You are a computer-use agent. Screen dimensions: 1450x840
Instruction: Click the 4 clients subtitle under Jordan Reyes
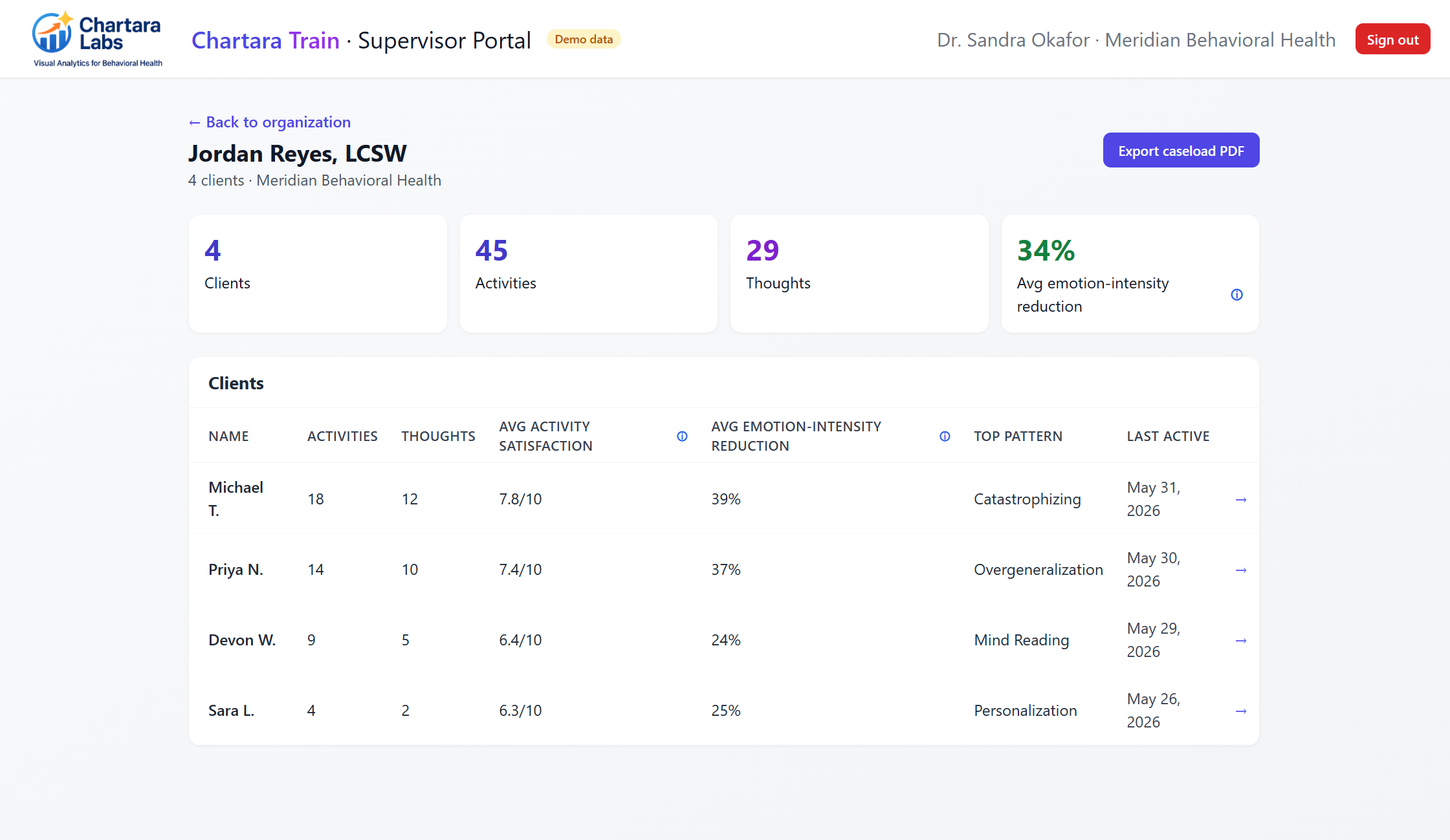point(314,180)
